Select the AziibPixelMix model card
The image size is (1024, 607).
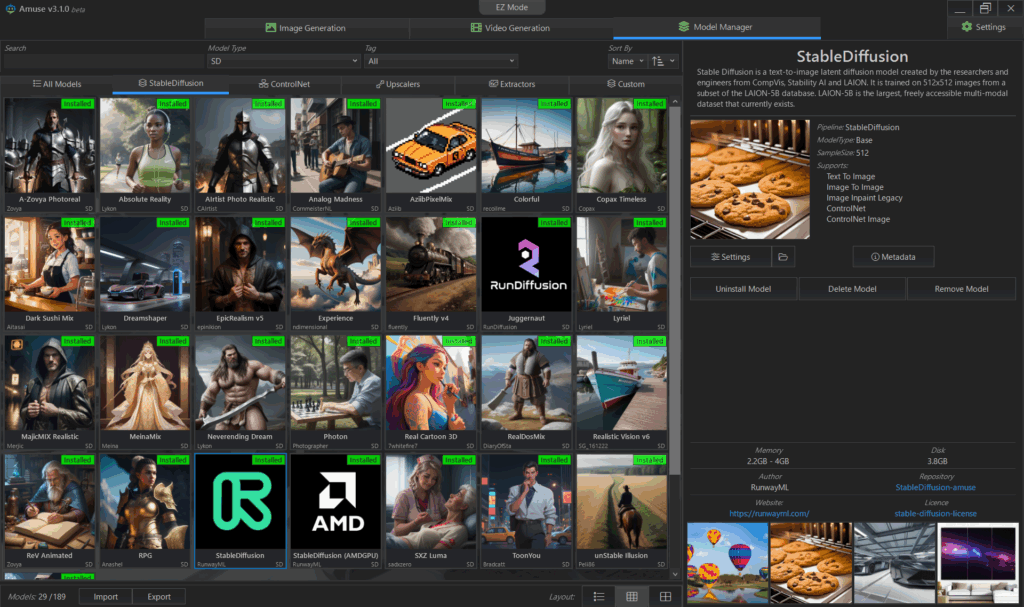tap(431, 156)
